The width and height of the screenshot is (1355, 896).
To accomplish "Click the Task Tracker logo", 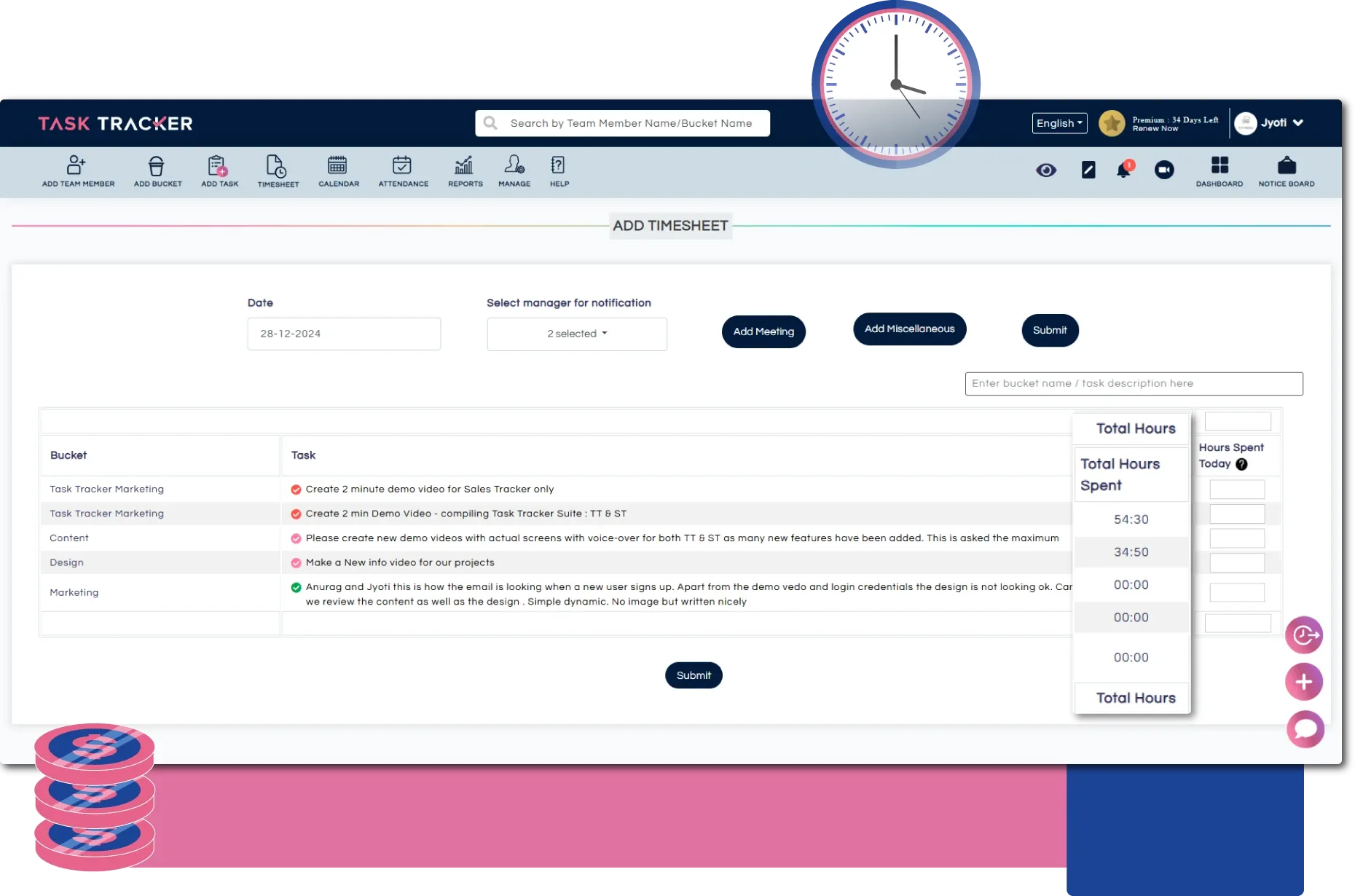I will pos(115,123).
